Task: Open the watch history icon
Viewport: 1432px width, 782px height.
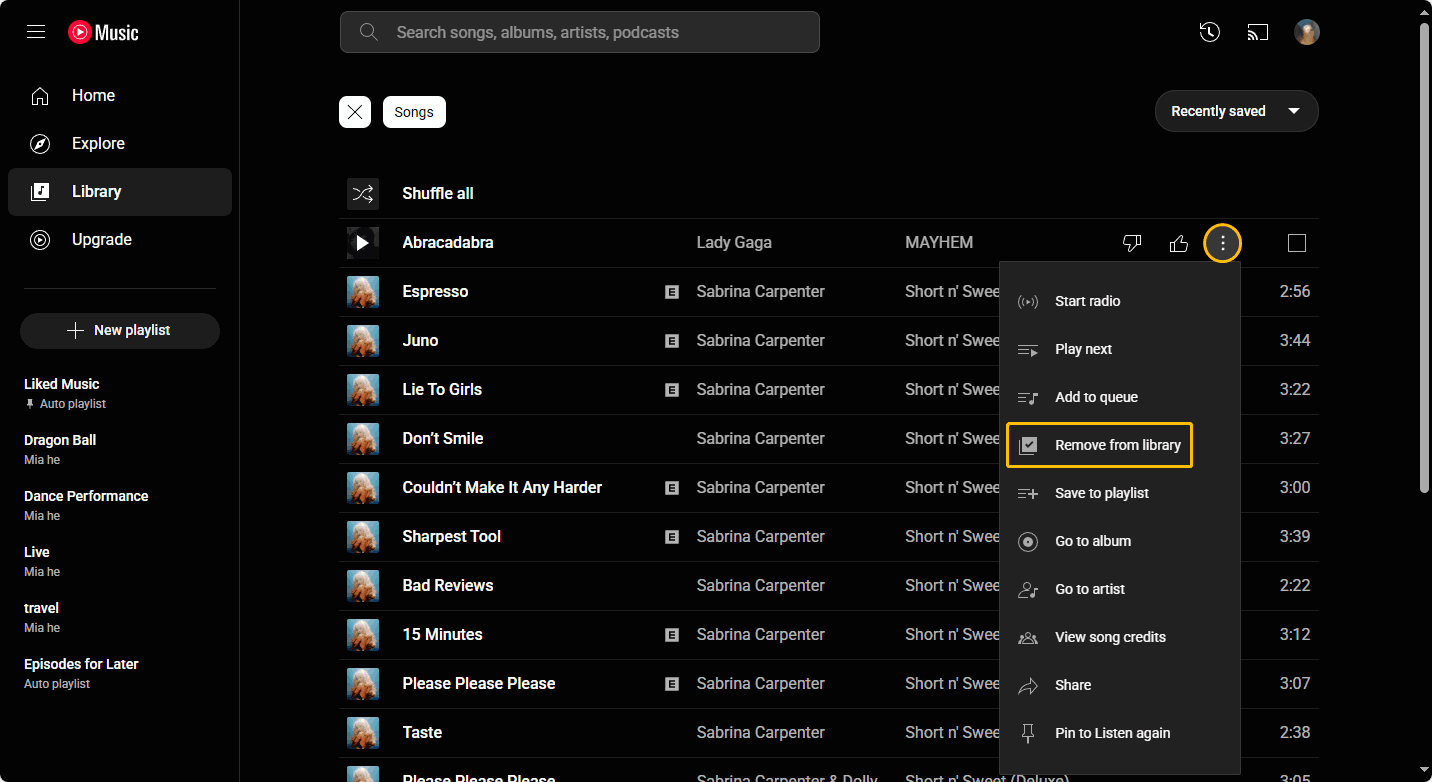Action: point(1210,32)
